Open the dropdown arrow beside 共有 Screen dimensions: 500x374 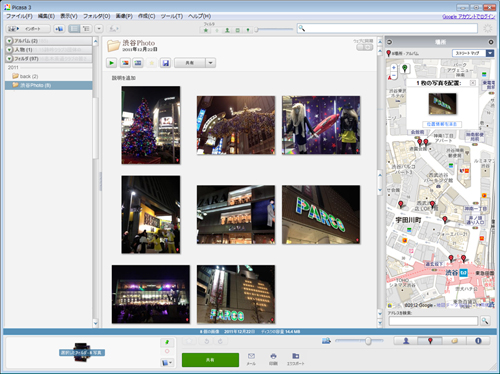210,63
